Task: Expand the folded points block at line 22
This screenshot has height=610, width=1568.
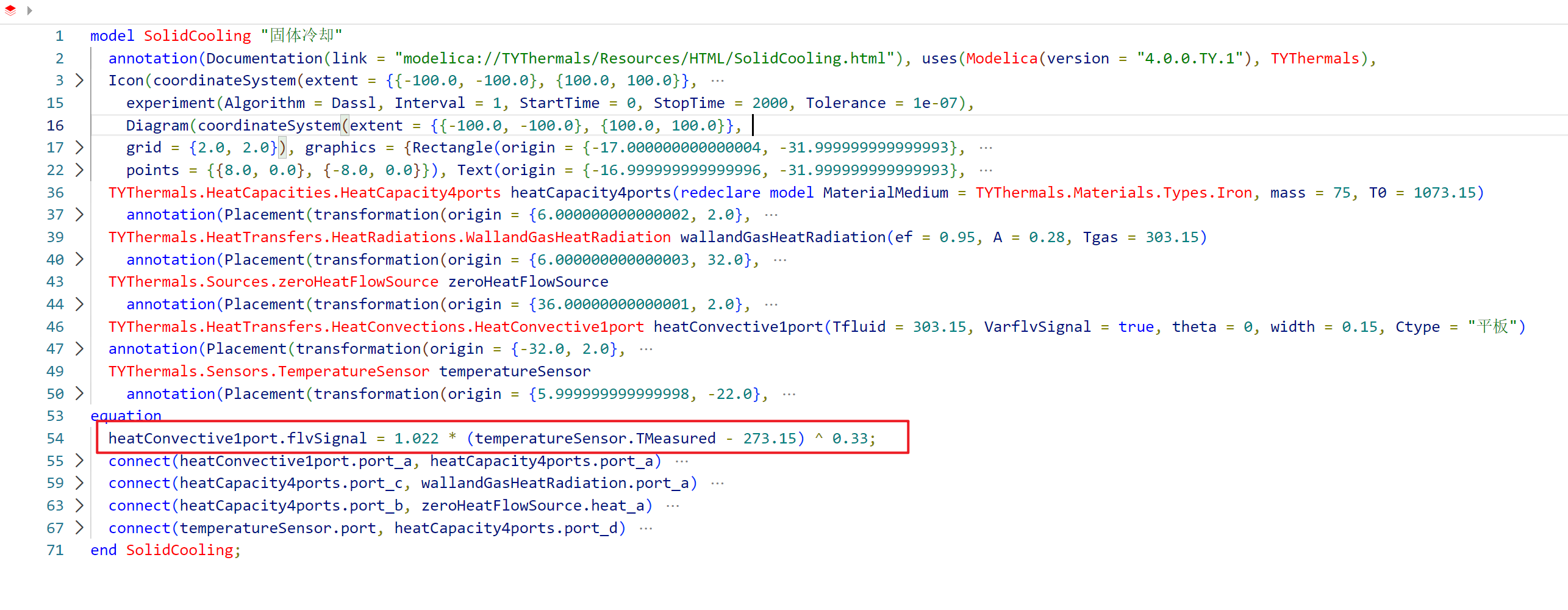Action: click(79, 170)
